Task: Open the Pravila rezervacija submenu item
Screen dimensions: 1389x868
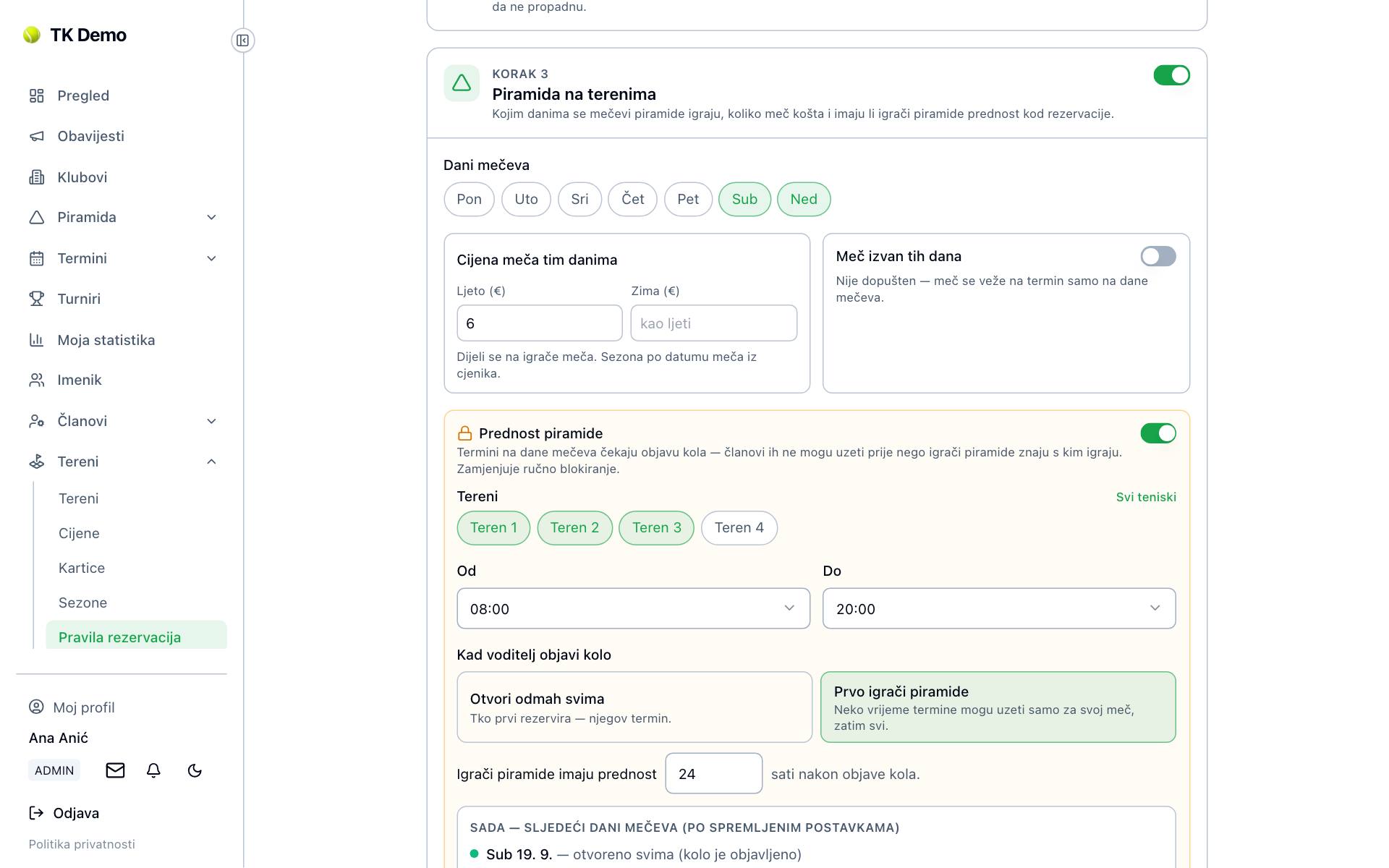Action: pos(136,636)
